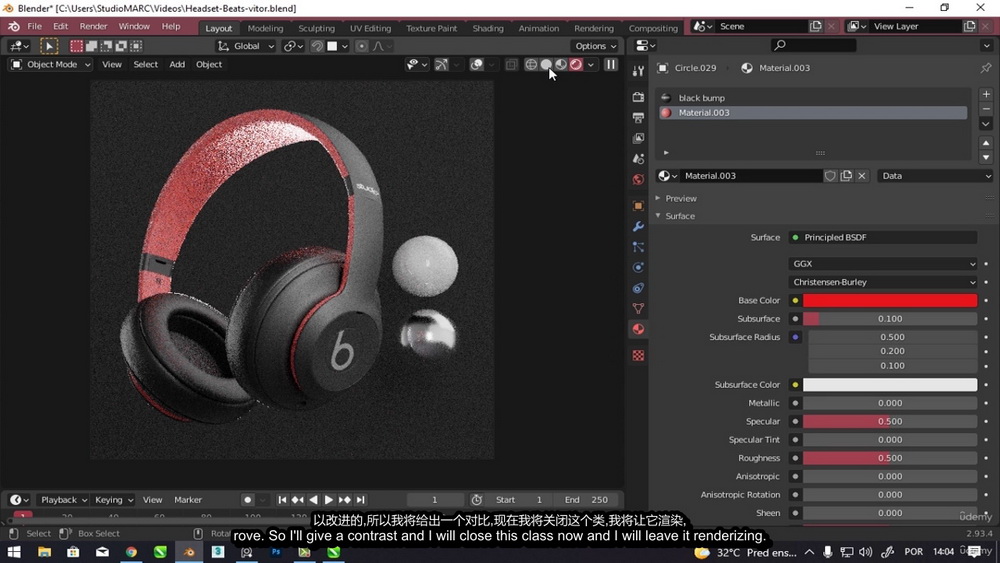Open the Keying popover
This screenshot has height=563, width=1000.
(114, 500)
